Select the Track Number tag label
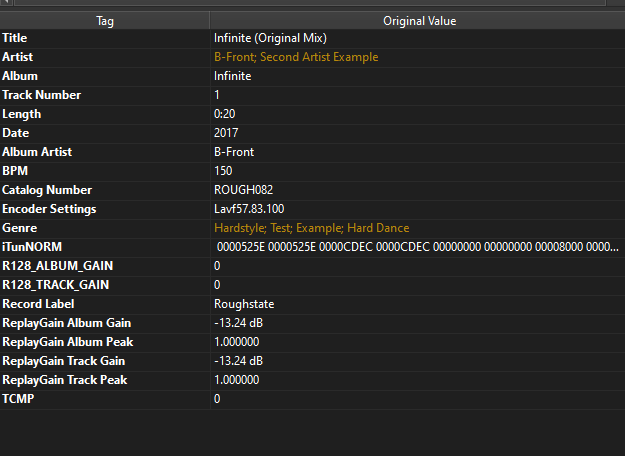The width and height of the screenshot is (625, 456). [x=41, y=95]
